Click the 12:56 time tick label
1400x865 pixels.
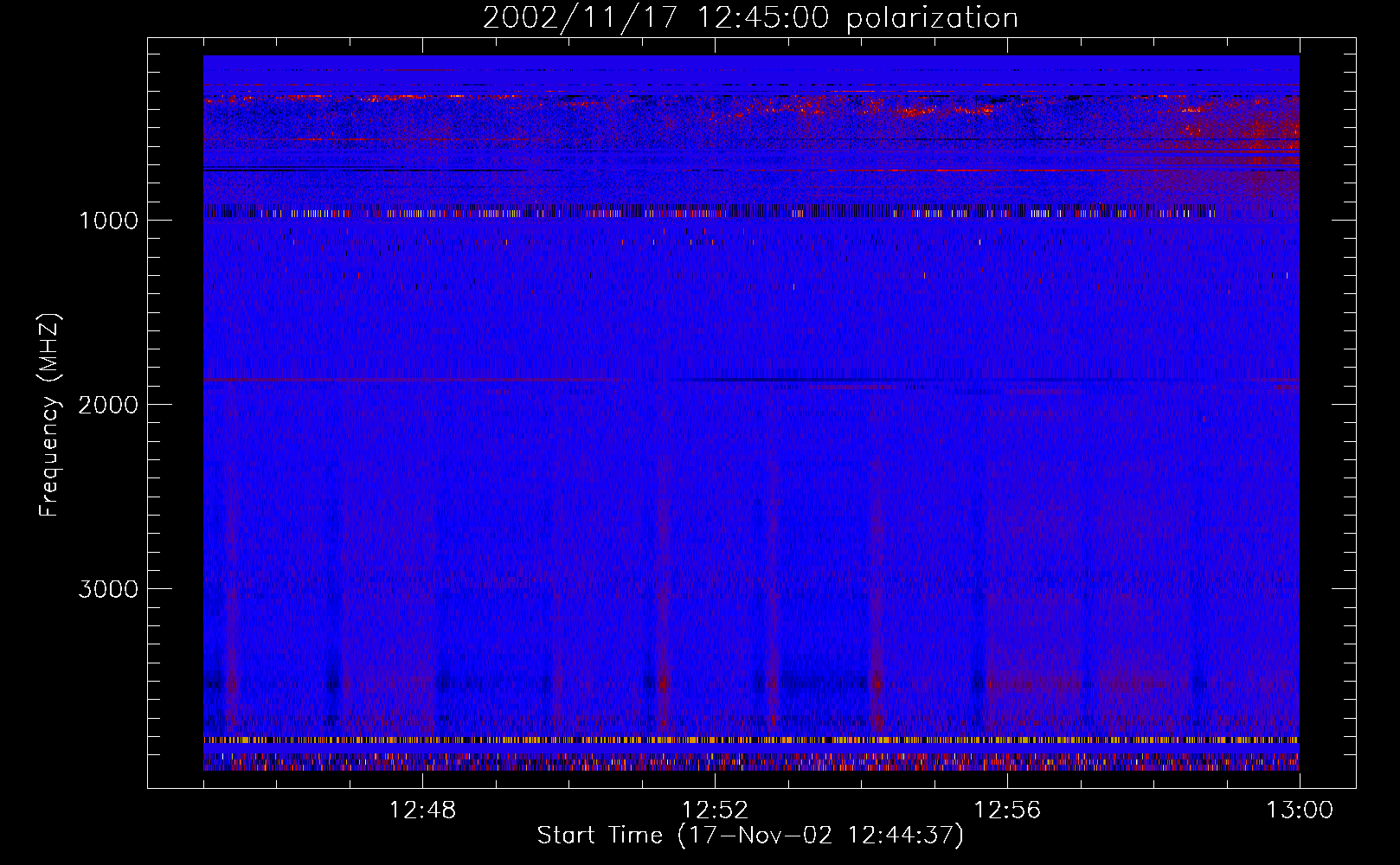(x=1007, y=811)
